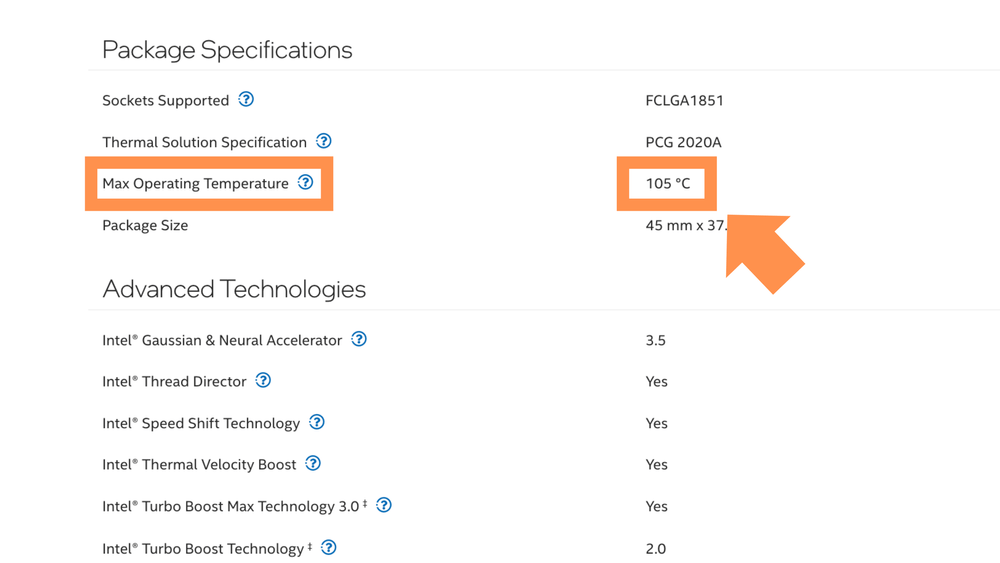
Task: Click Turbo Boost Technology help icon
Action: [329, 547]
